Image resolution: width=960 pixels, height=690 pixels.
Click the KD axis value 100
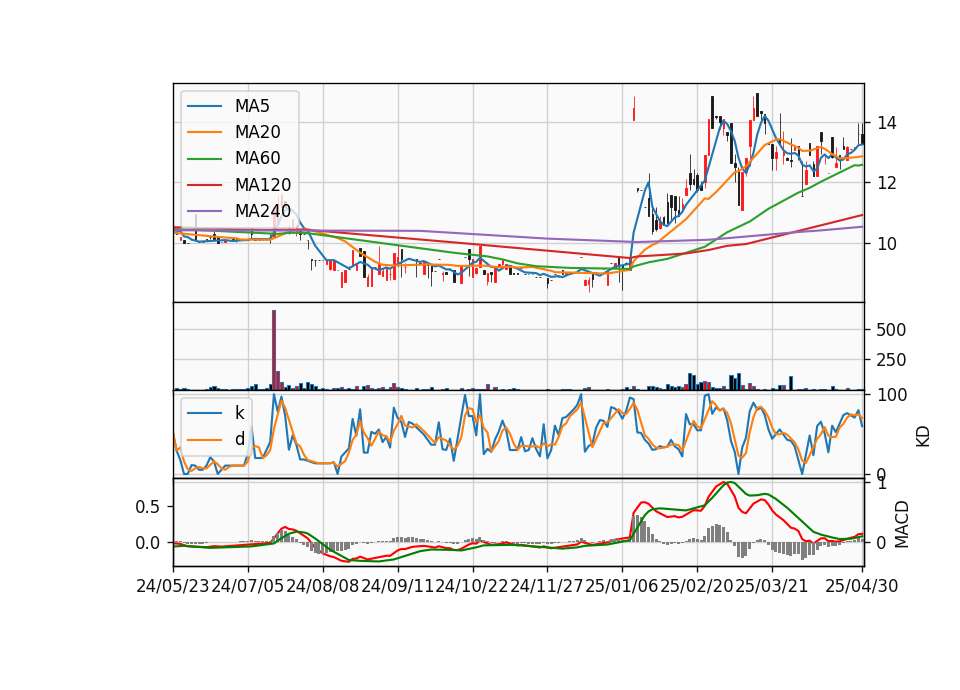point(892,395)
